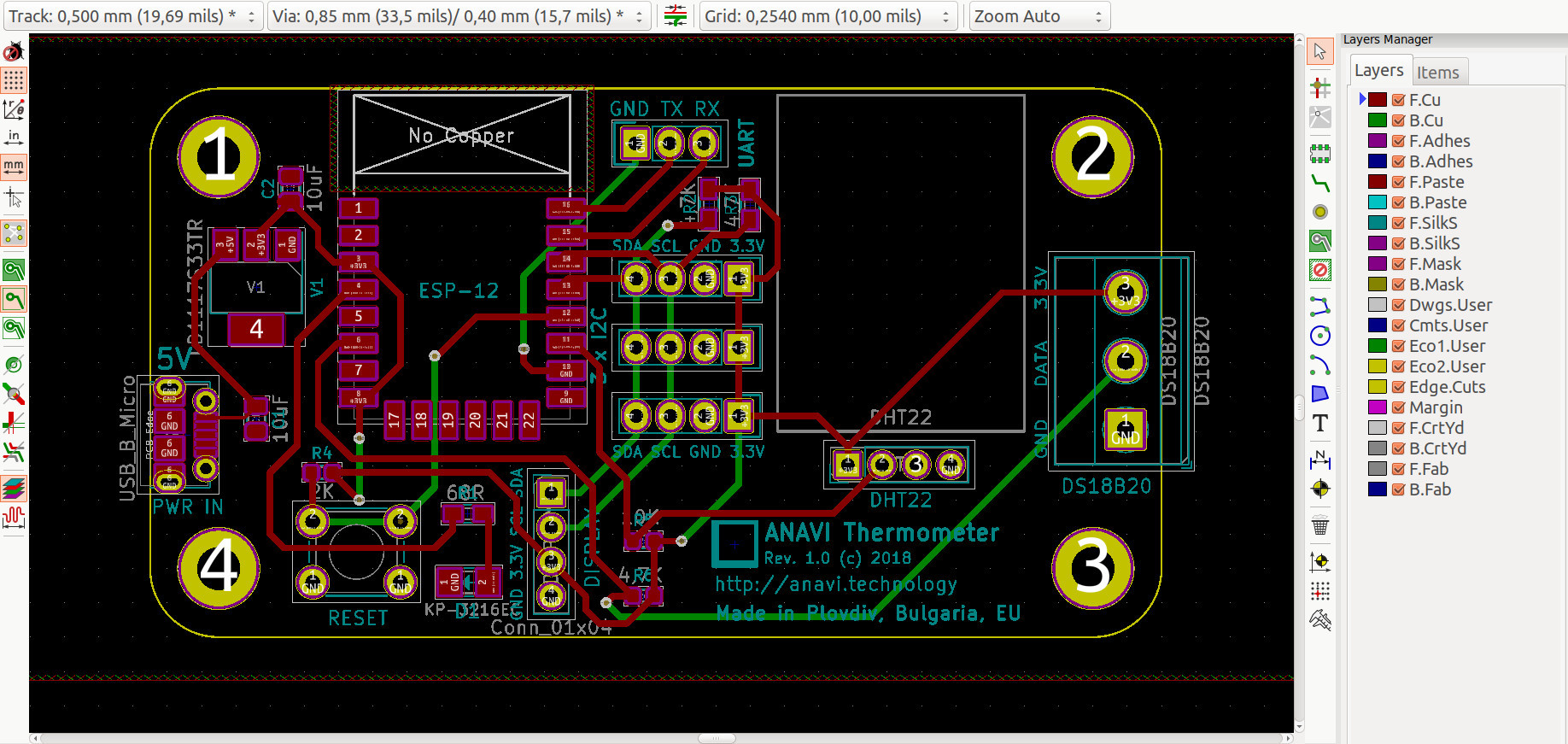The width and height of the screenshot is (1568, 744).
Task: Select the add vias tool
Action: pos(1320,212)
